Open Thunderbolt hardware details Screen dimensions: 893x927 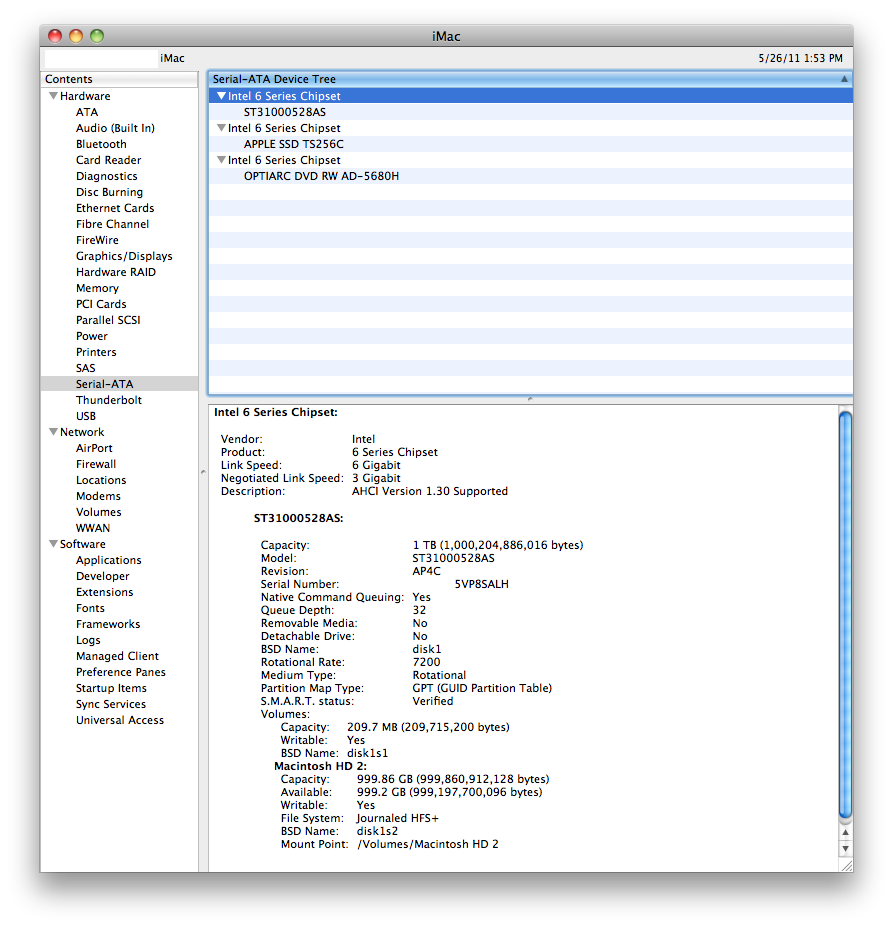coord(109,400)
